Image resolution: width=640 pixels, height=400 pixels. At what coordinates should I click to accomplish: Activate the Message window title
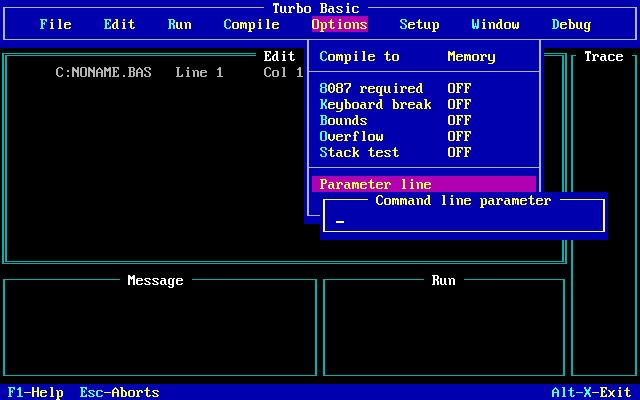pos(155,280)
